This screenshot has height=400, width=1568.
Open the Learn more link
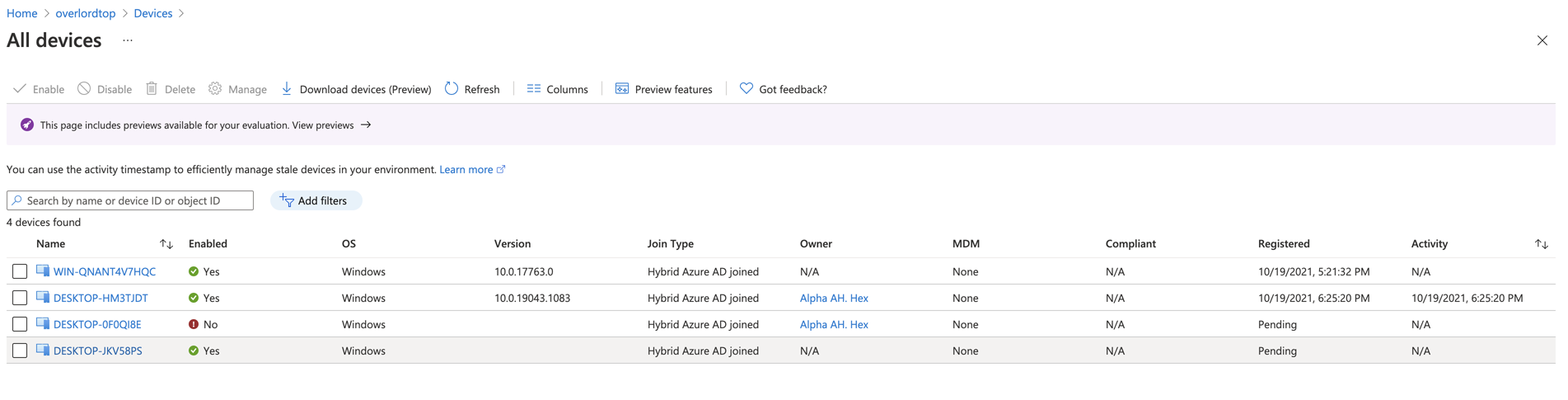[466, 169]
